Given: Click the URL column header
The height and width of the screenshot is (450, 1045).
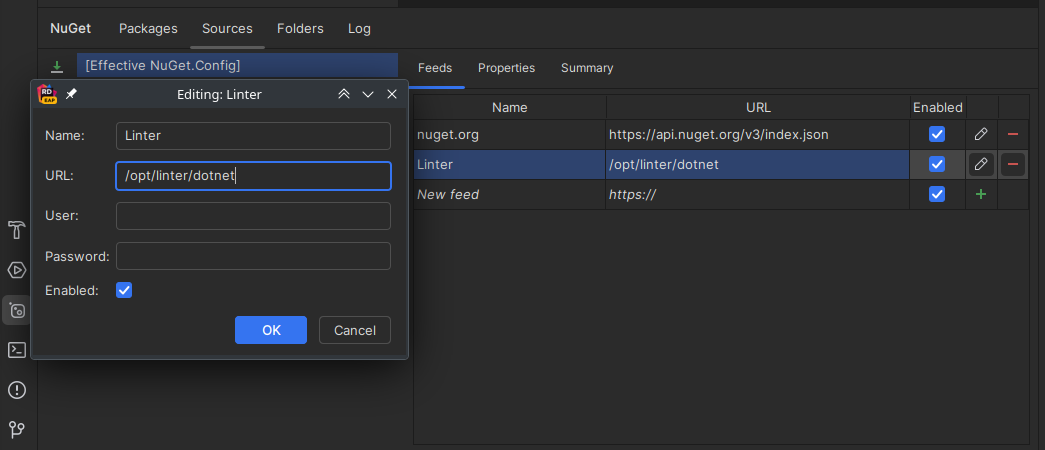Looking at the screenshot, I should tap(758, 107).
